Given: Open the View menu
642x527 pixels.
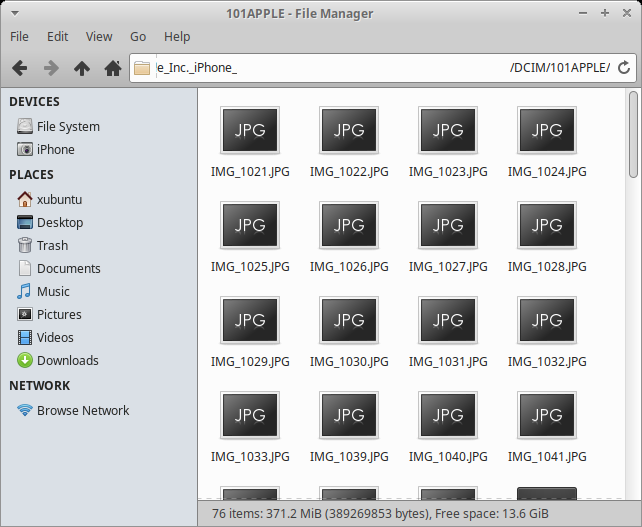Looking at the screenshot, I should 99,37.
